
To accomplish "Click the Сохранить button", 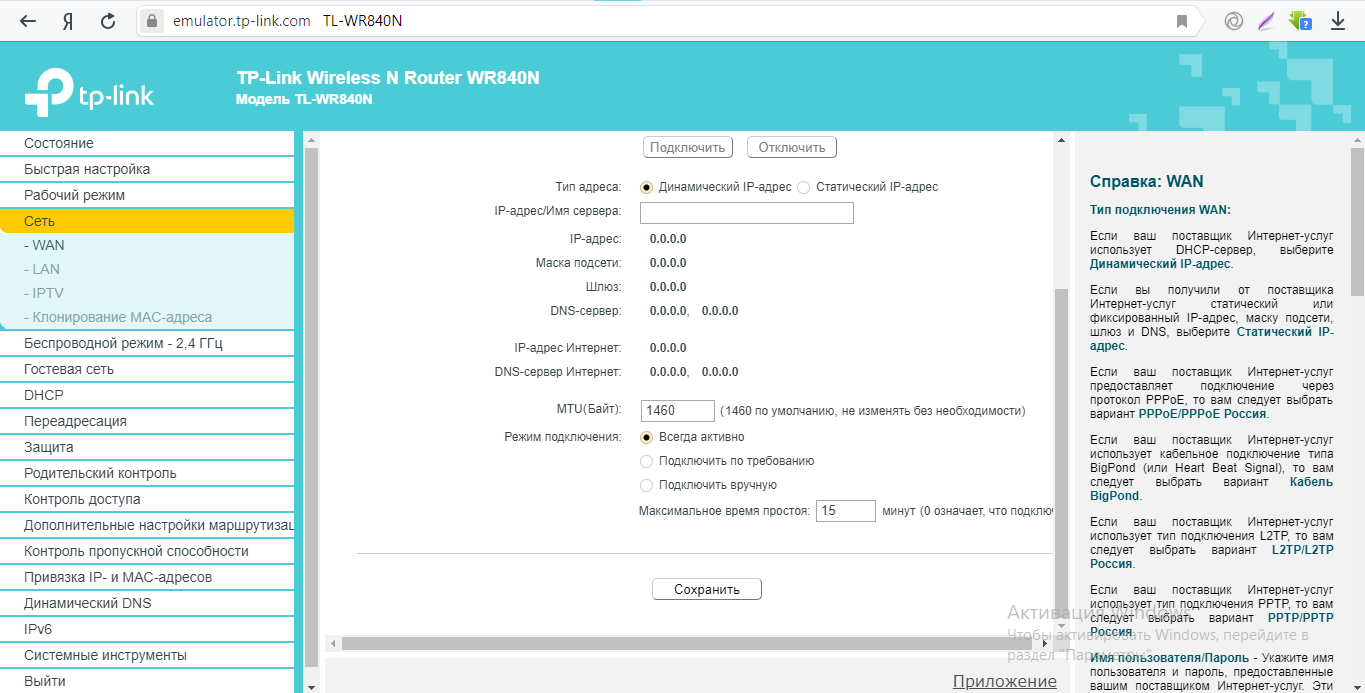I will click(707, 589).
